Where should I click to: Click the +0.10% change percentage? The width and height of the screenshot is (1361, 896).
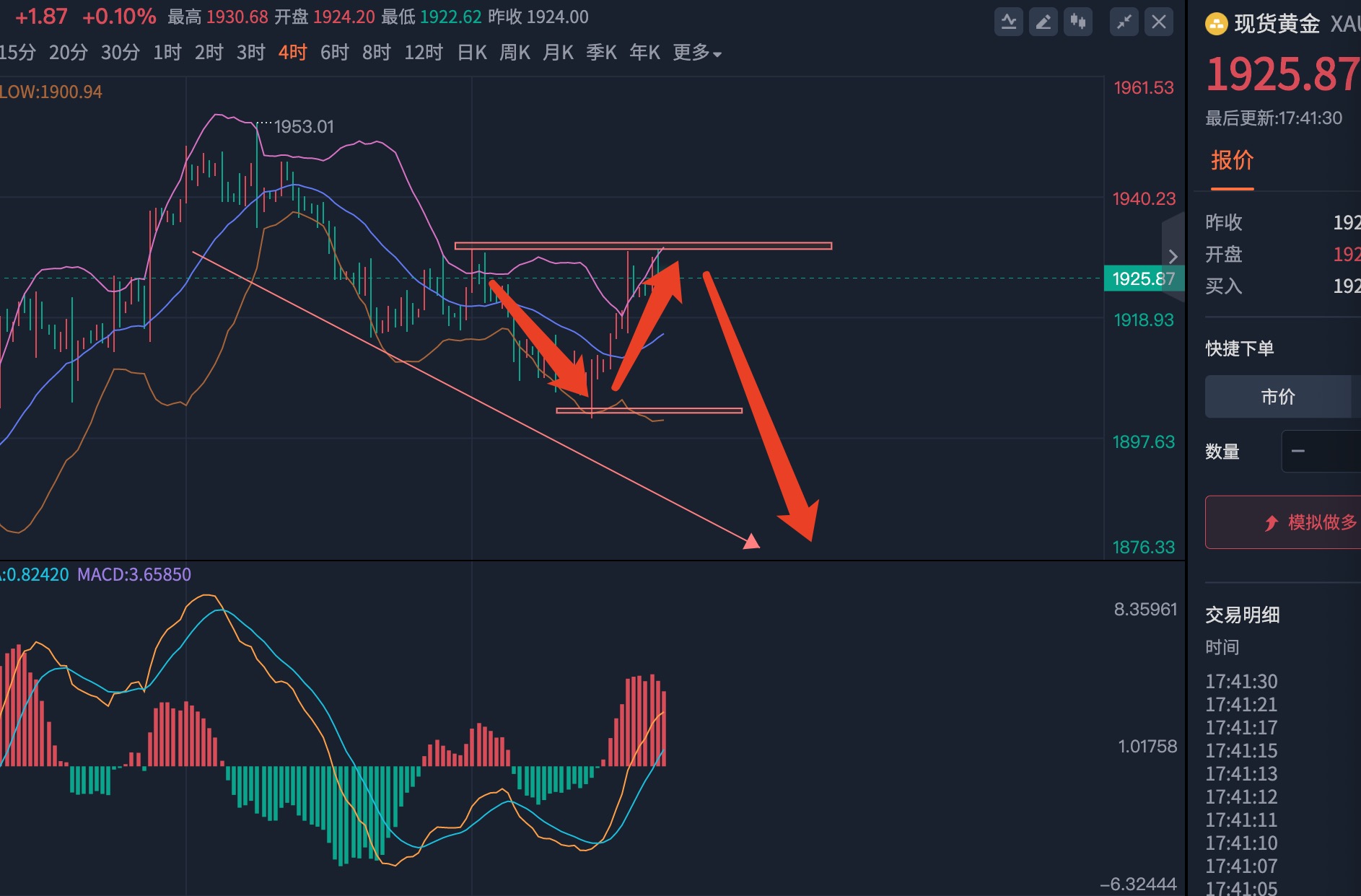119,17
